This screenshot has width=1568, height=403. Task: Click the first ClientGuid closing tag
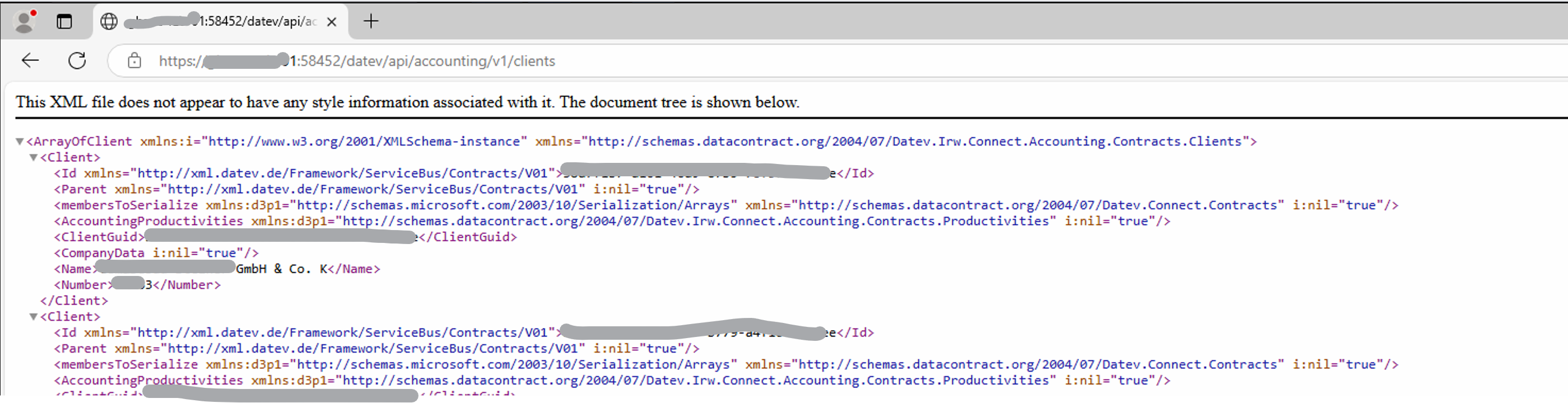pos(468,237)
